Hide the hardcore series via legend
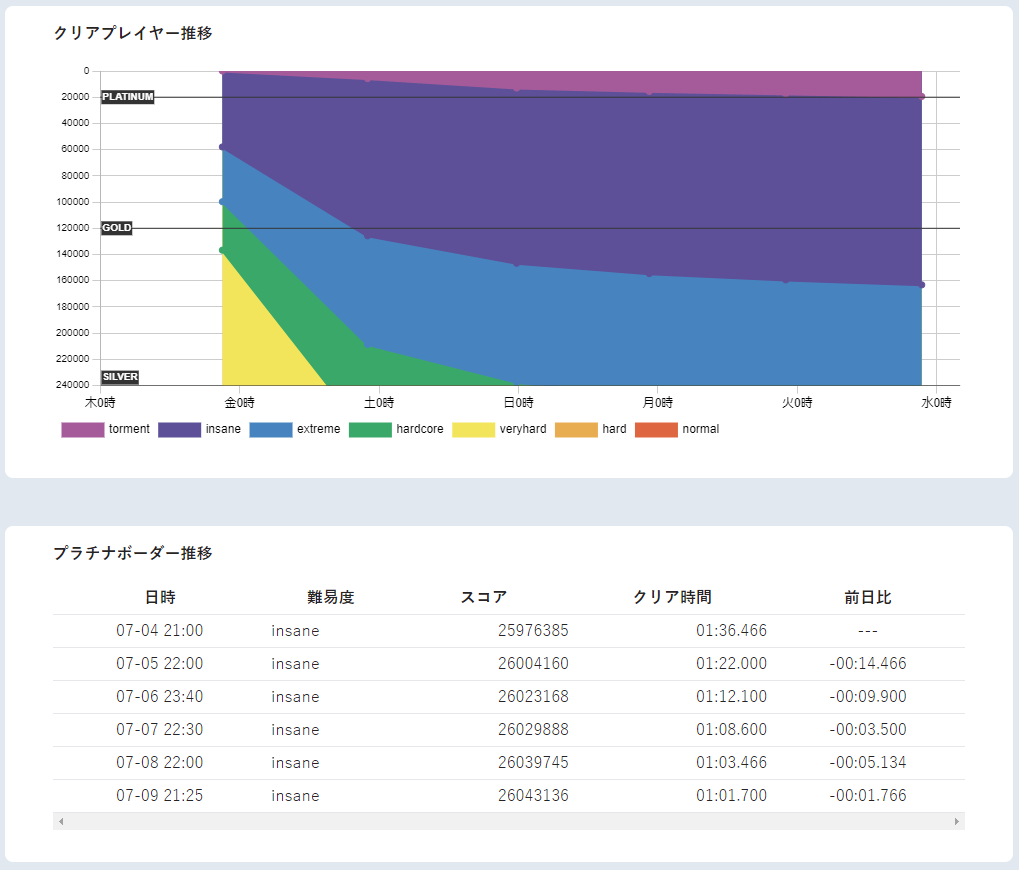Screen dimensions: 1019x870 [x=370, y=430]
